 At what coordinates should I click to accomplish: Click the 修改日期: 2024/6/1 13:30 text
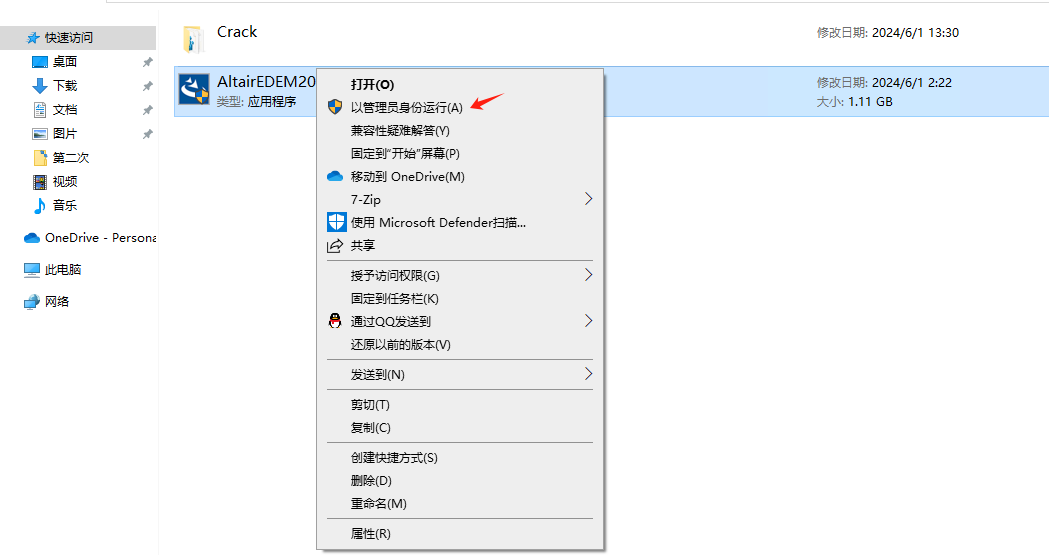888,33
